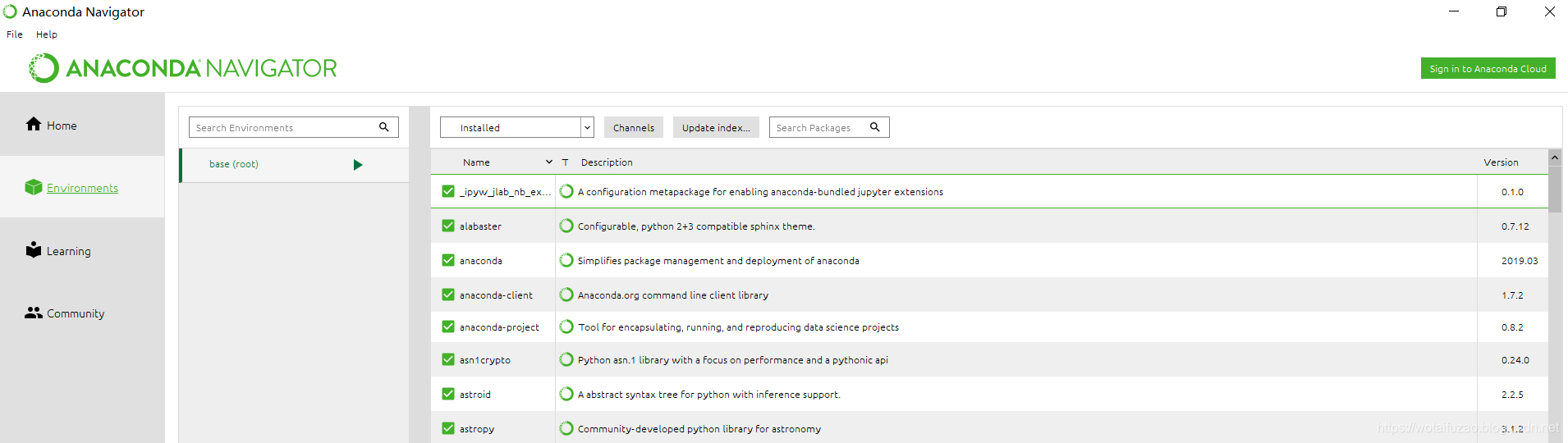
Task: Select the anaconda-client package name
Action: pos(496,295)
